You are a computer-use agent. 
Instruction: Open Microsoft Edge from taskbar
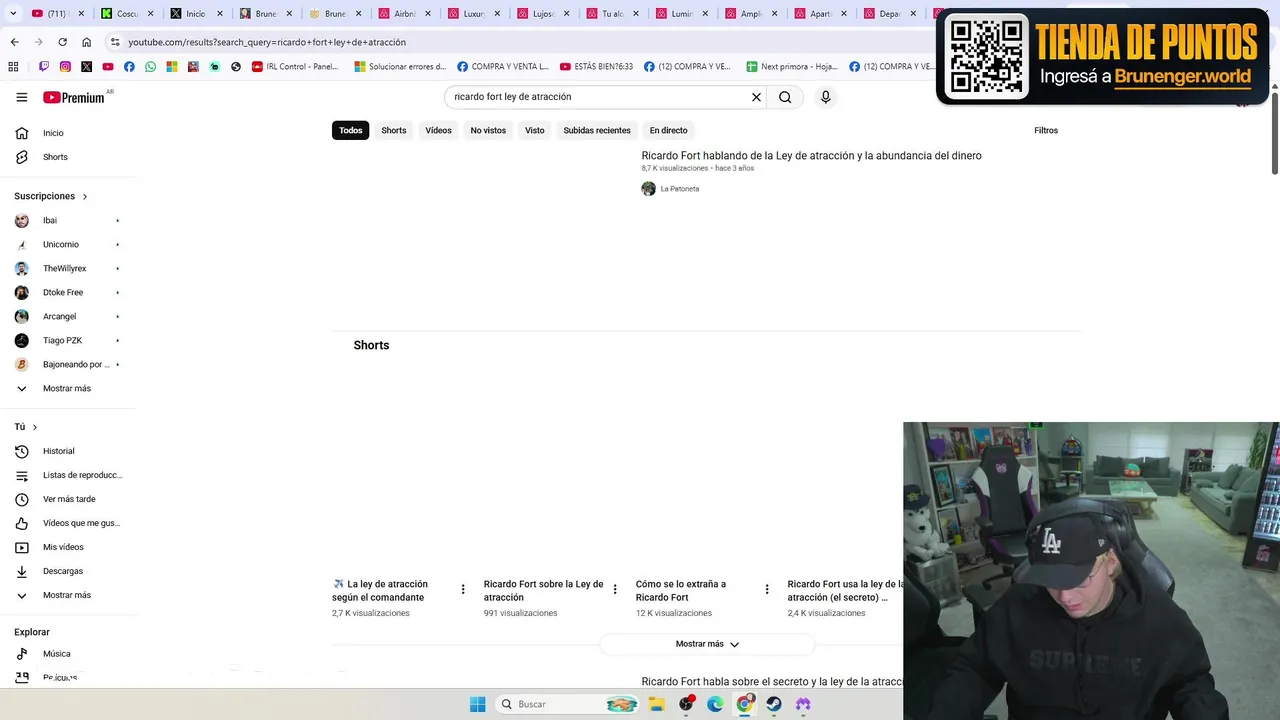click(715, 704)
